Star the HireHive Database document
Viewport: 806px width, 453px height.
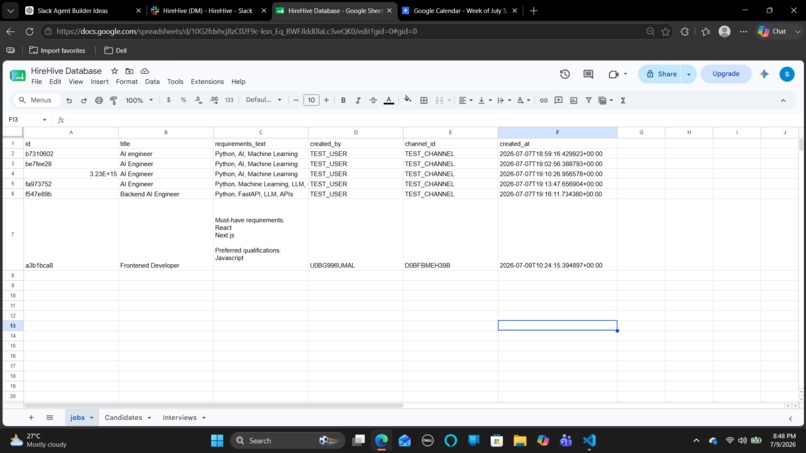[115, 71]
